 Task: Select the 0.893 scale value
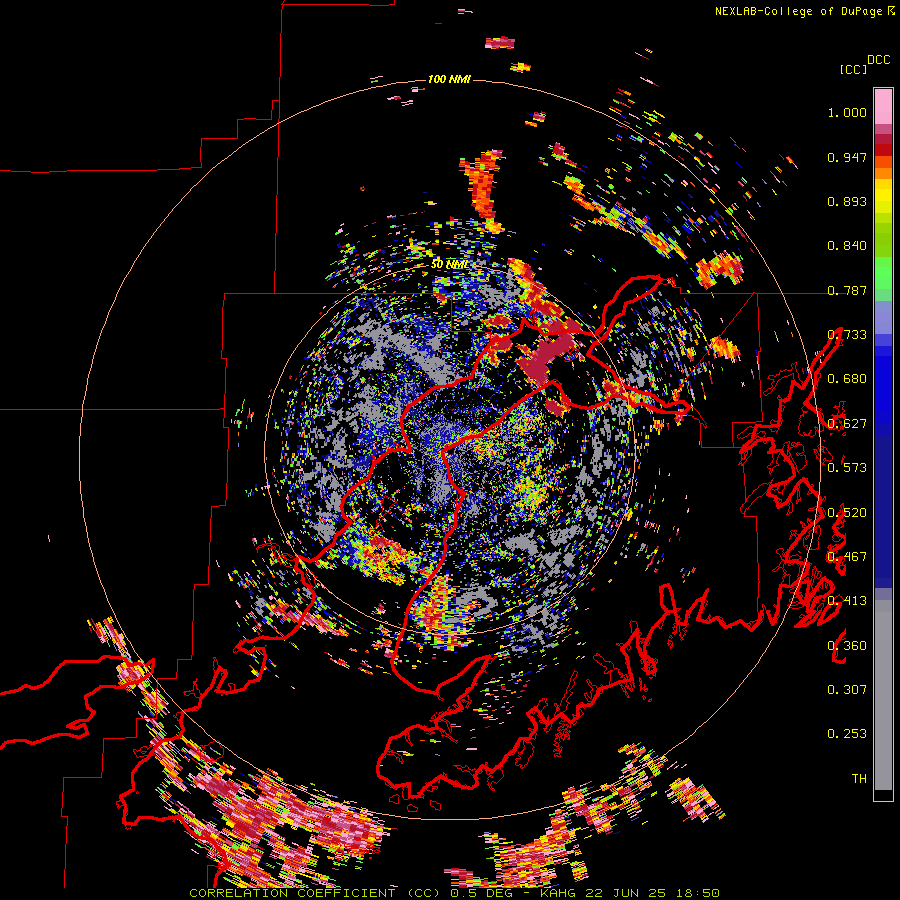(847, 201)
